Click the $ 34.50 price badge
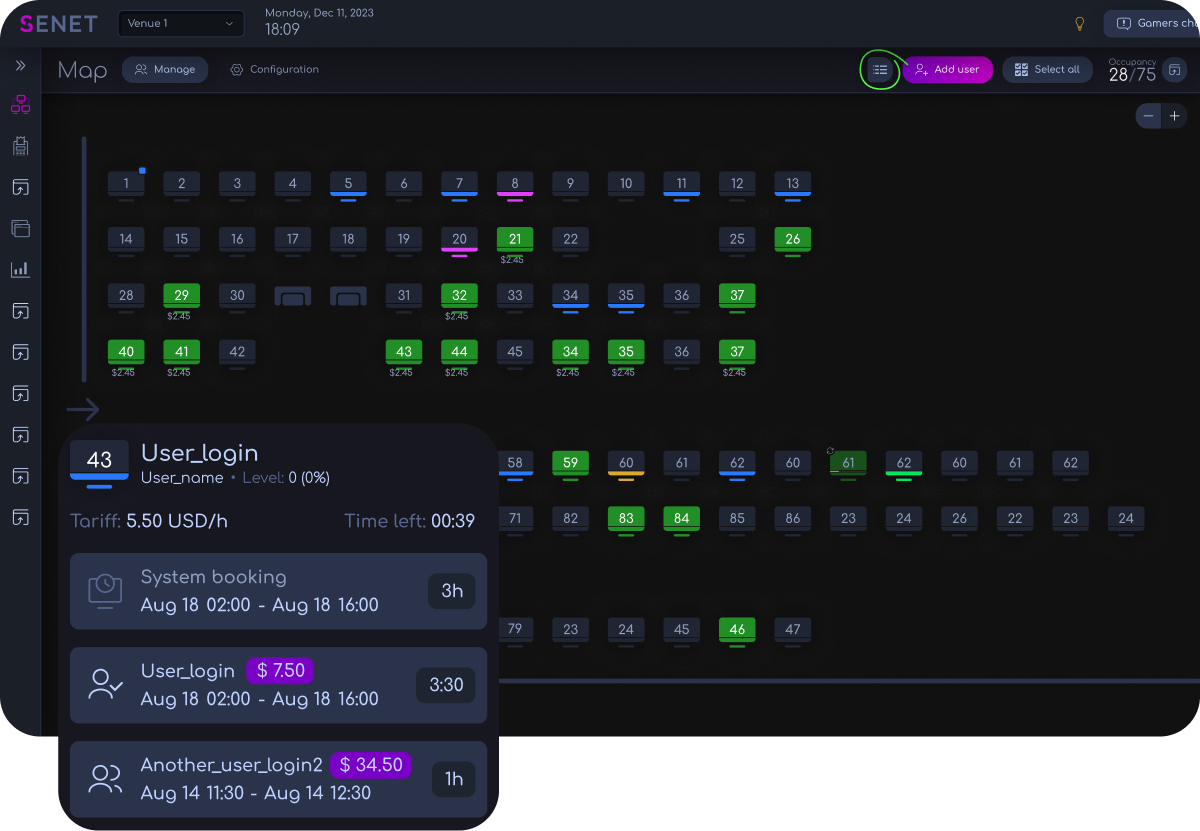Viewport: 1200px width, 831px height. [x=371, y=765]
